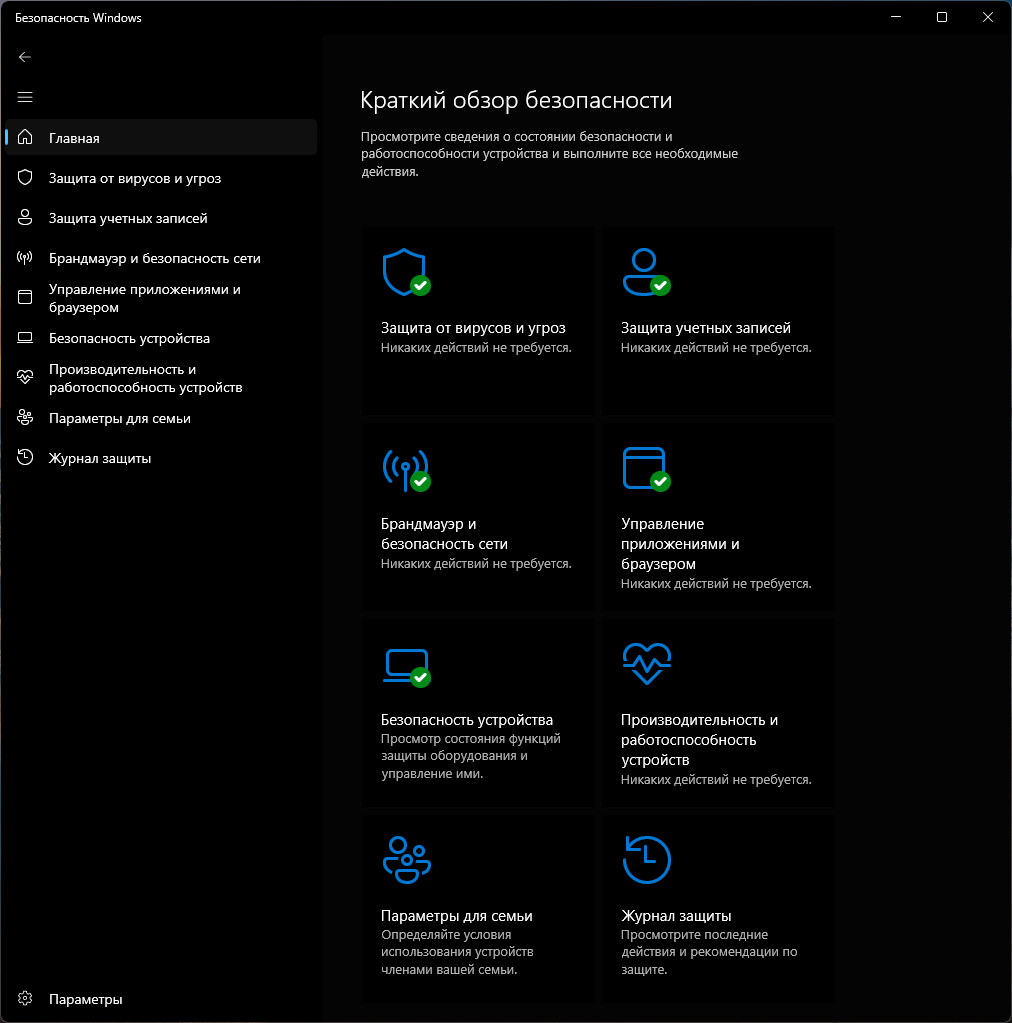
Task: Click the family icon in the sidebar
Action: [x=25, y=418]
